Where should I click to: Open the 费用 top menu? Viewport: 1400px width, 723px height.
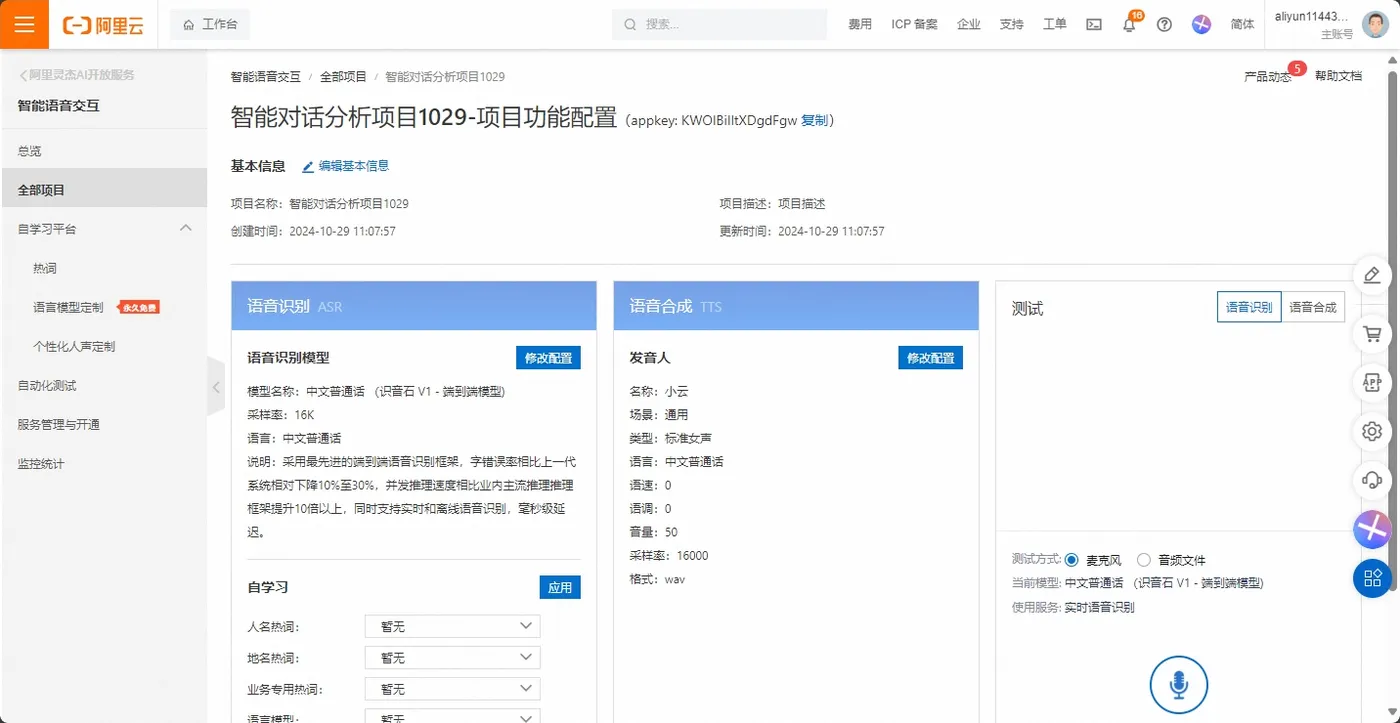tap(860, 25)
